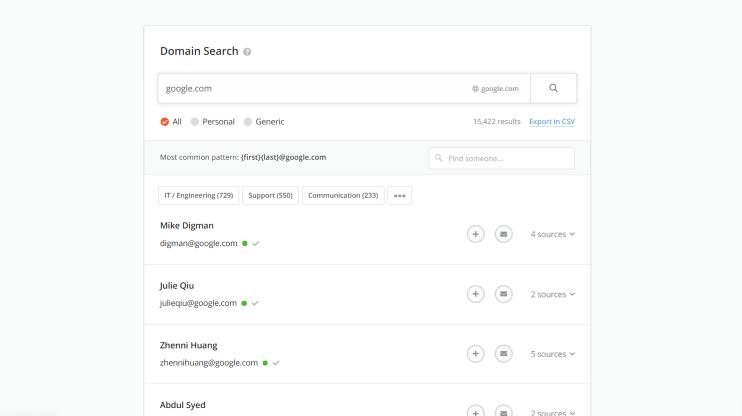Screen dimensions: 742x416
Task: Click green status dot for zhennihuang@google.com
Action: pyautogui.click(x=265, y=363)
